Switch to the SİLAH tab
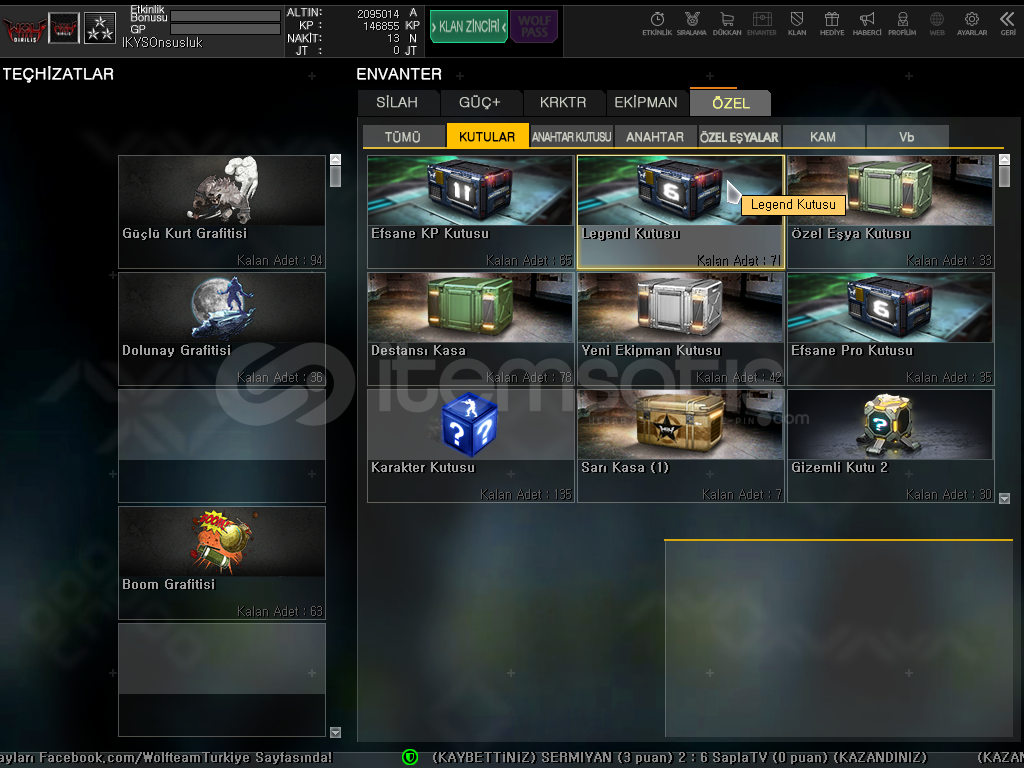This screenshot has height=768, width=1024. (397, 103)
